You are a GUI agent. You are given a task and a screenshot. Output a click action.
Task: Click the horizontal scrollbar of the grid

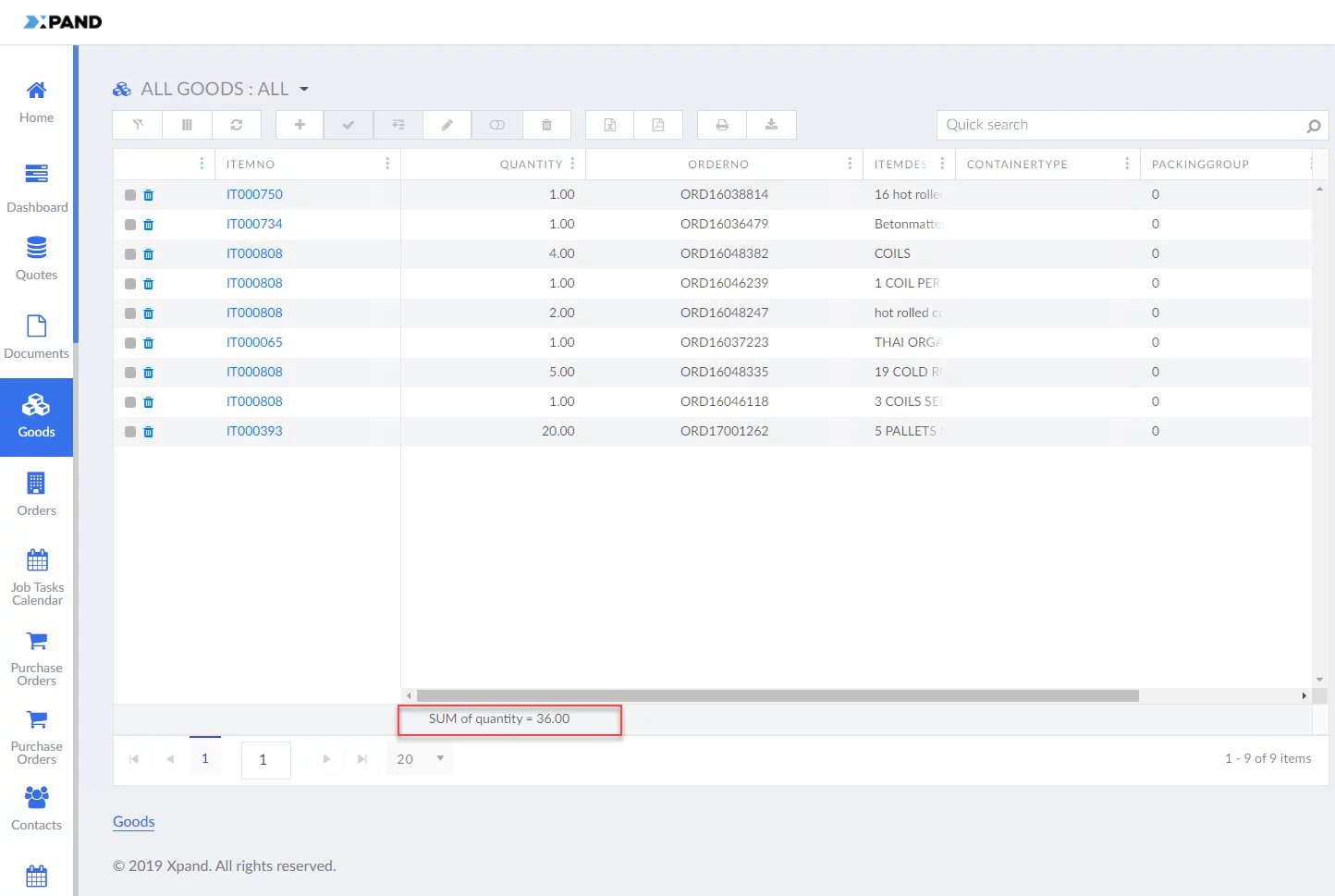pyautogui.click(x=777, y=695)
